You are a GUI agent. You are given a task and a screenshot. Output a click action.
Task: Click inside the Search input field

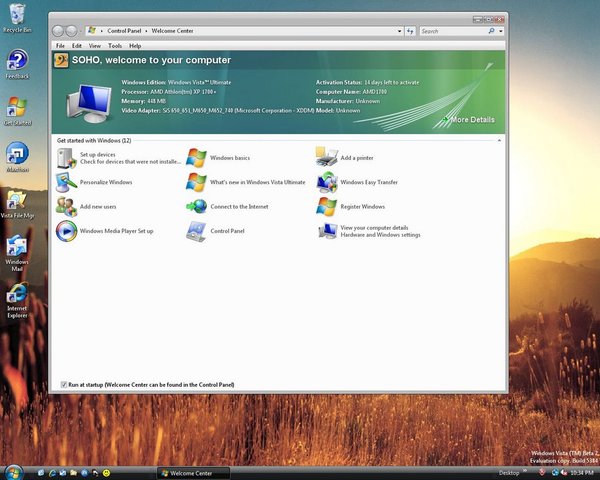tap(453, 31)
